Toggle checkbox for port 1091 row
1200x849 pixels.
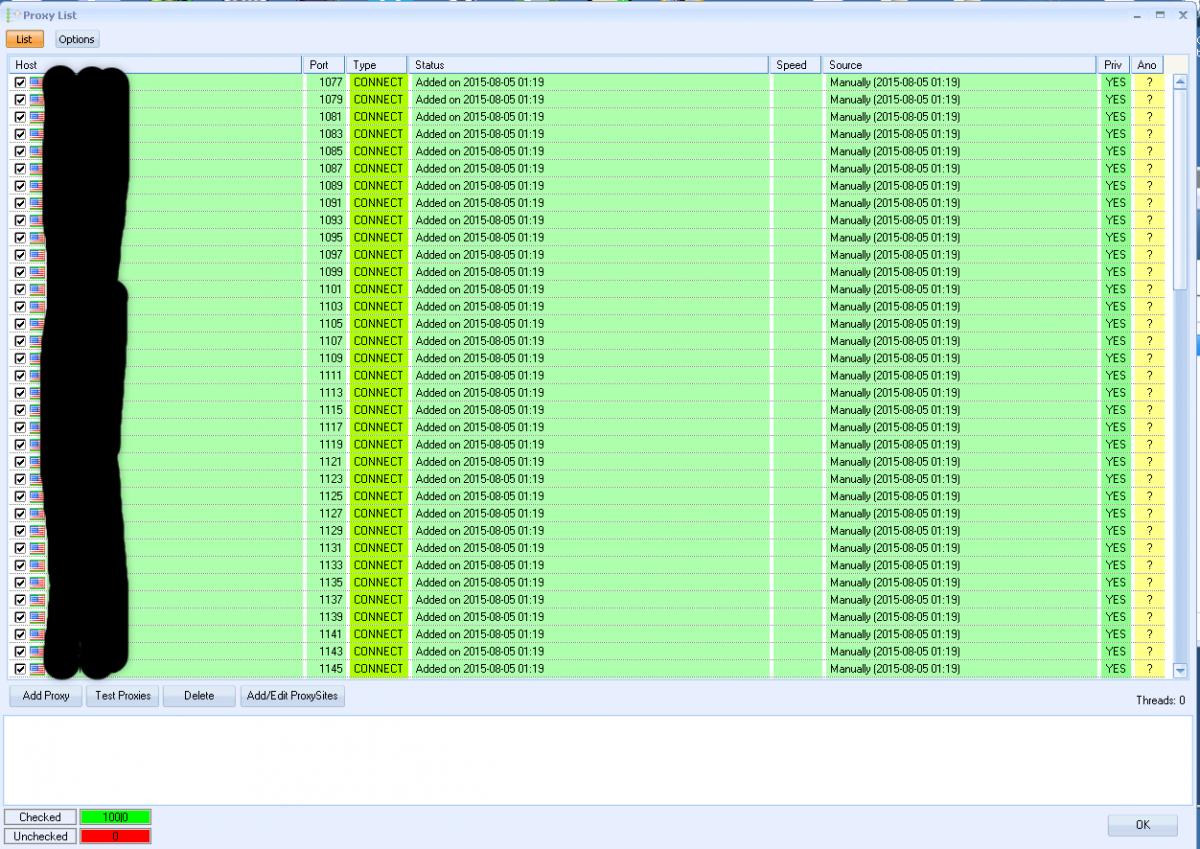tap(20, 203)
